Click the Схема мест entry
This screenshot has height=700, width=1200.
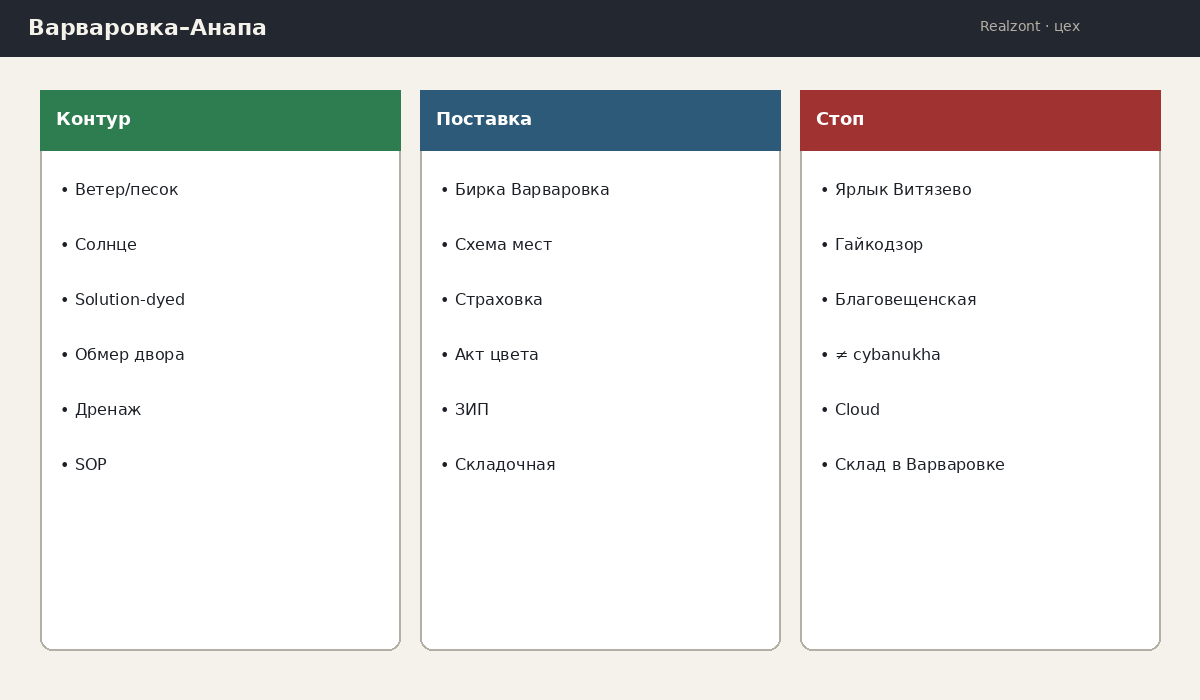tap(496, 245)
